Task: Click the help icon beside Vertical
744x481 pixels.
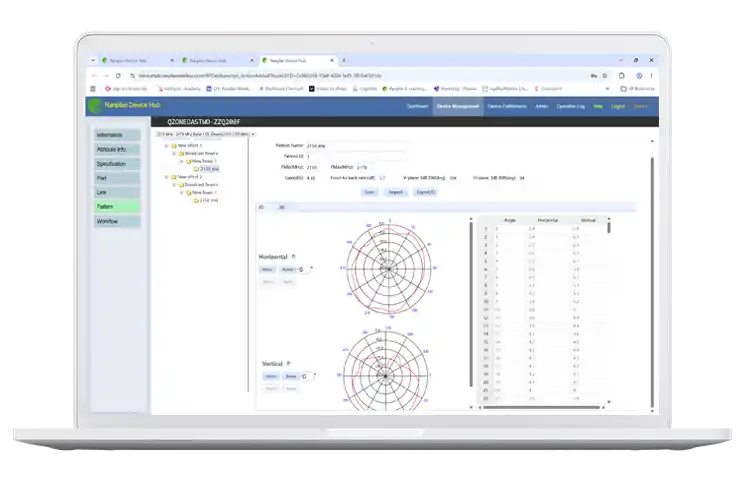Action: [288, 363]
